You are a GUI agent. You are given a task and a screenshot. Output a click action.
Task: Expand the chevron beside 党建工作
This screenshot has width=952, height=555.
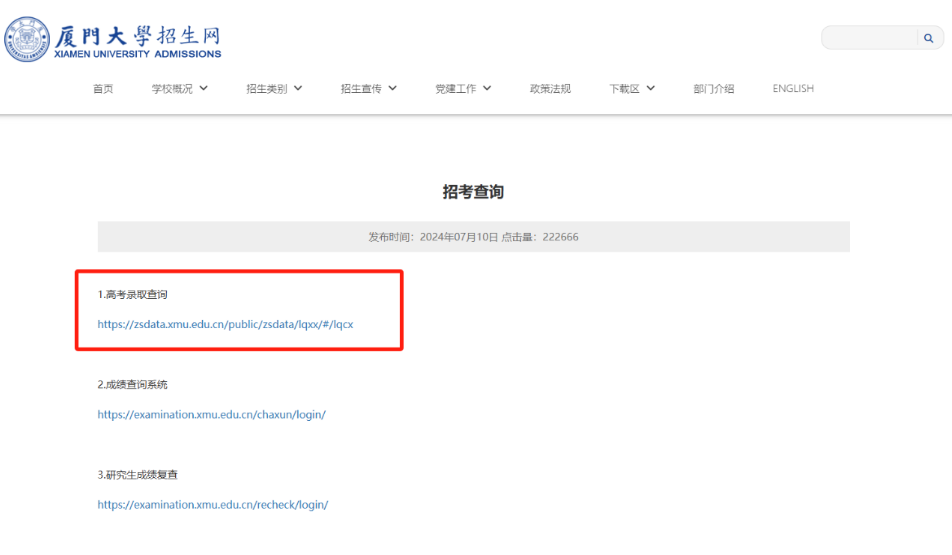tap(487, 89)
